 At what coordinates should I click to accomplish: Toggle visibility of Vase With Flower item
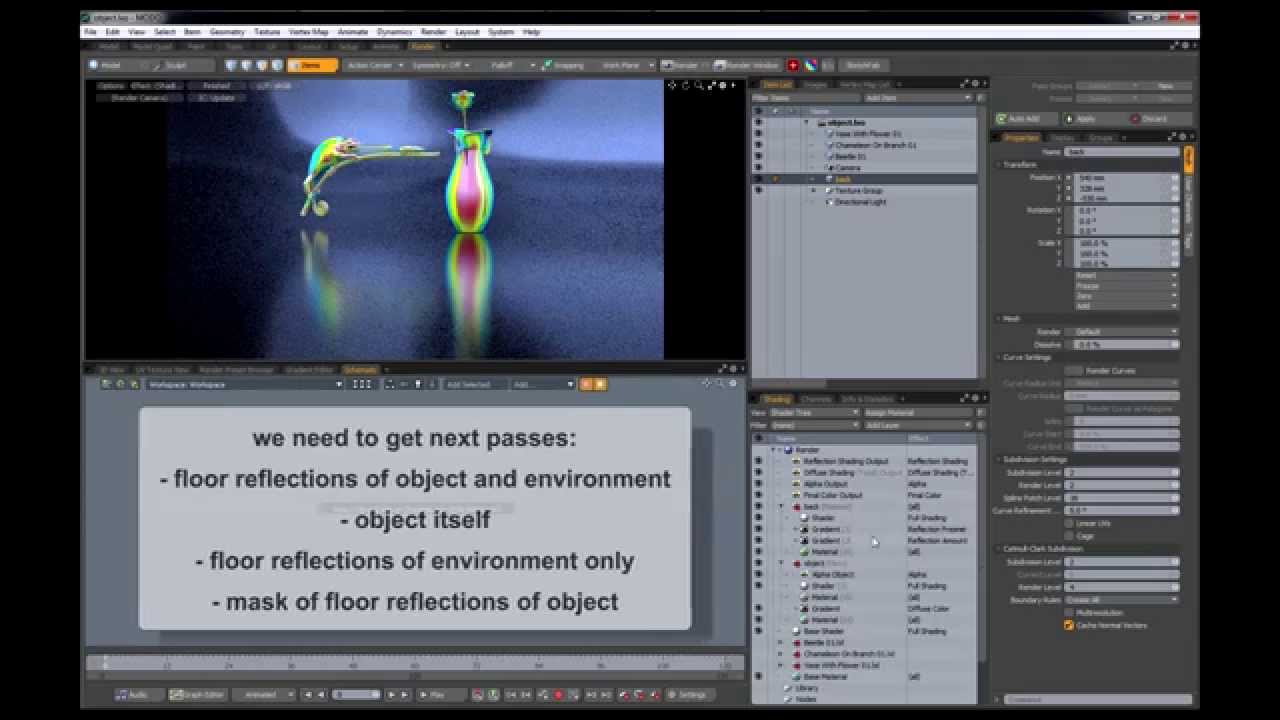[758, 133]
